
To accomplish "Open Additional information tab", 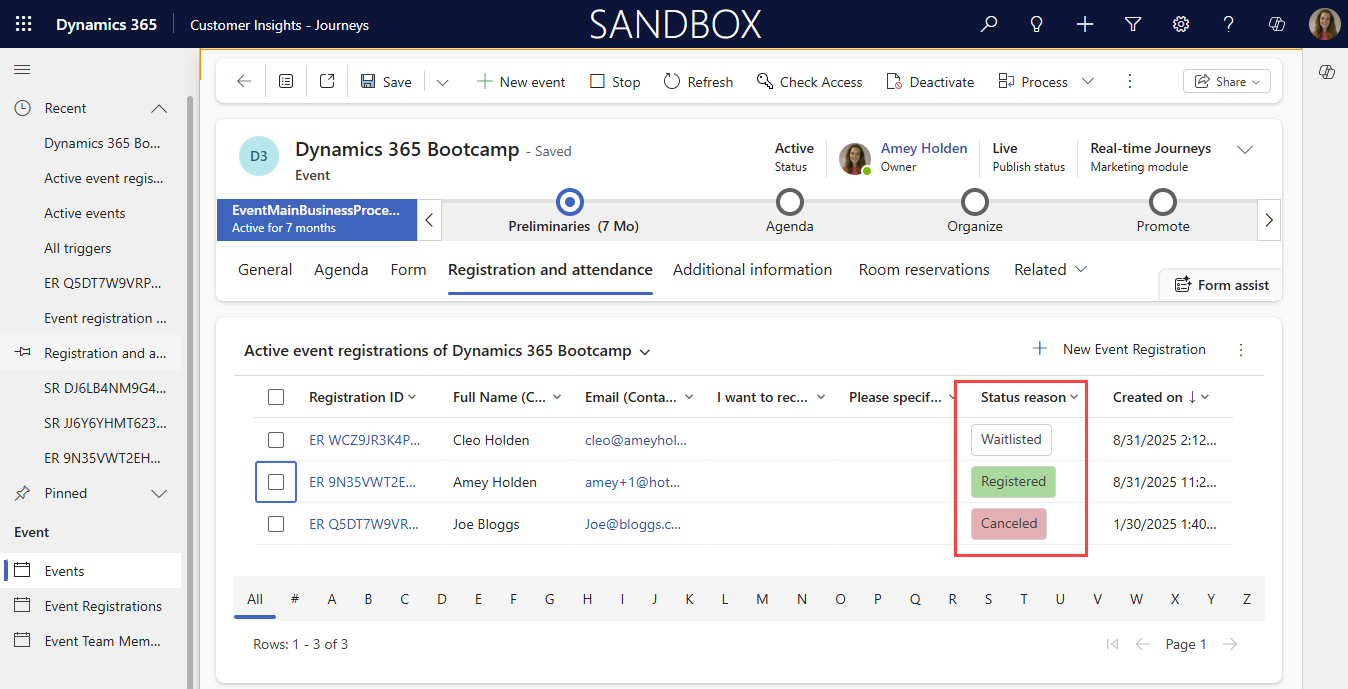I will 753,270.
